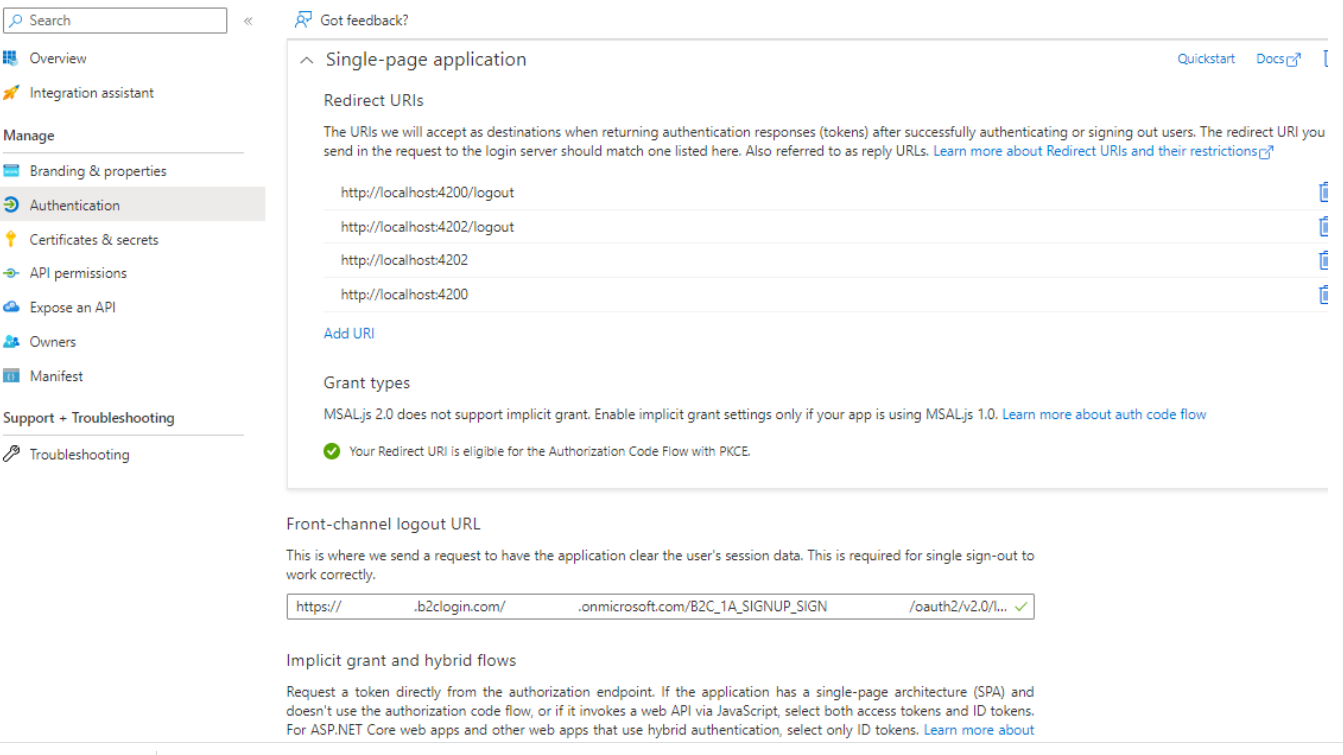Remove the localhost:4202 redirect URI

pyautogui.click(x=1325, y=260)
